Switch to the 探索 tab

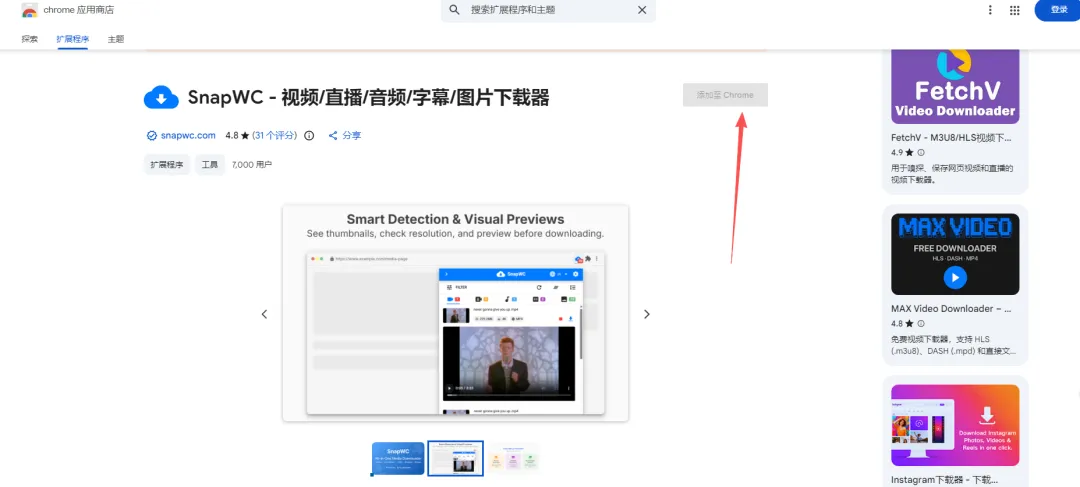click(30, 39)
